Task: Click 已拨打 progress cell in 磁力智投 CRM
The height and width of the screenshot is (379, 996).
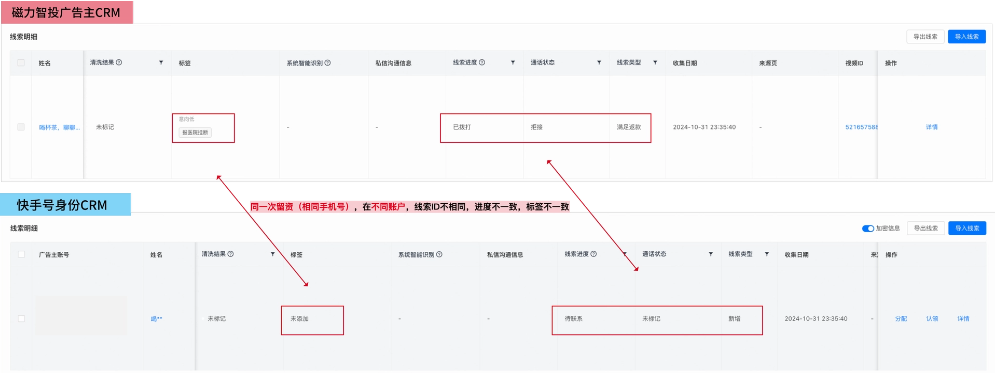Action: (461, 127)
